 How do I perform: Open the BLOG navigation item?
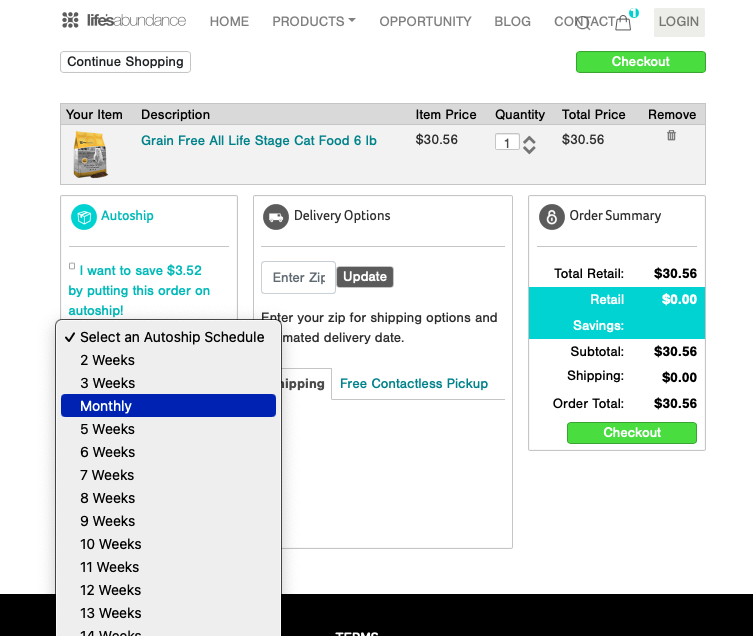(512, 21)
